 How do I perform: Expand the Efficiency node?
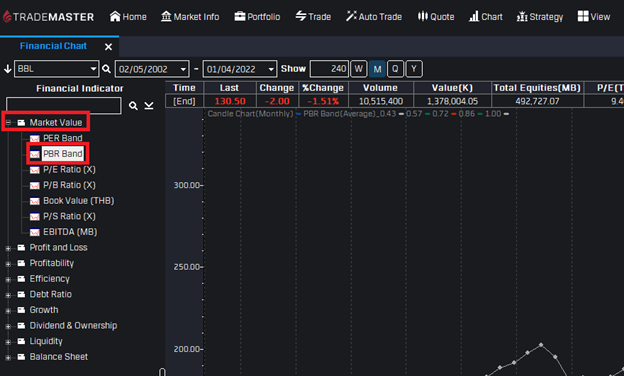[x=8, y=279]
